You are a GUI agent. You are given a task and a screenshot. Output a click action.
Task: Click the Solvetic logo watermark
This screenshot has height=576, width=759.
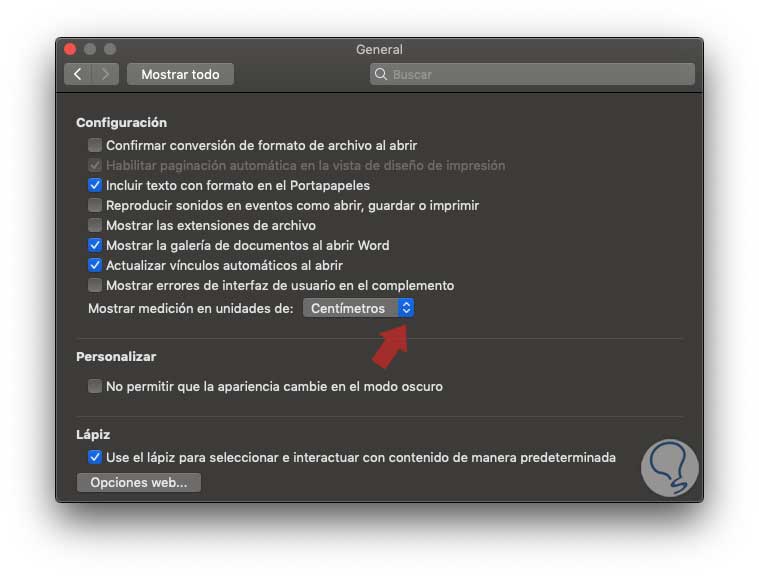pyautogui.click(x=670, y=468)
